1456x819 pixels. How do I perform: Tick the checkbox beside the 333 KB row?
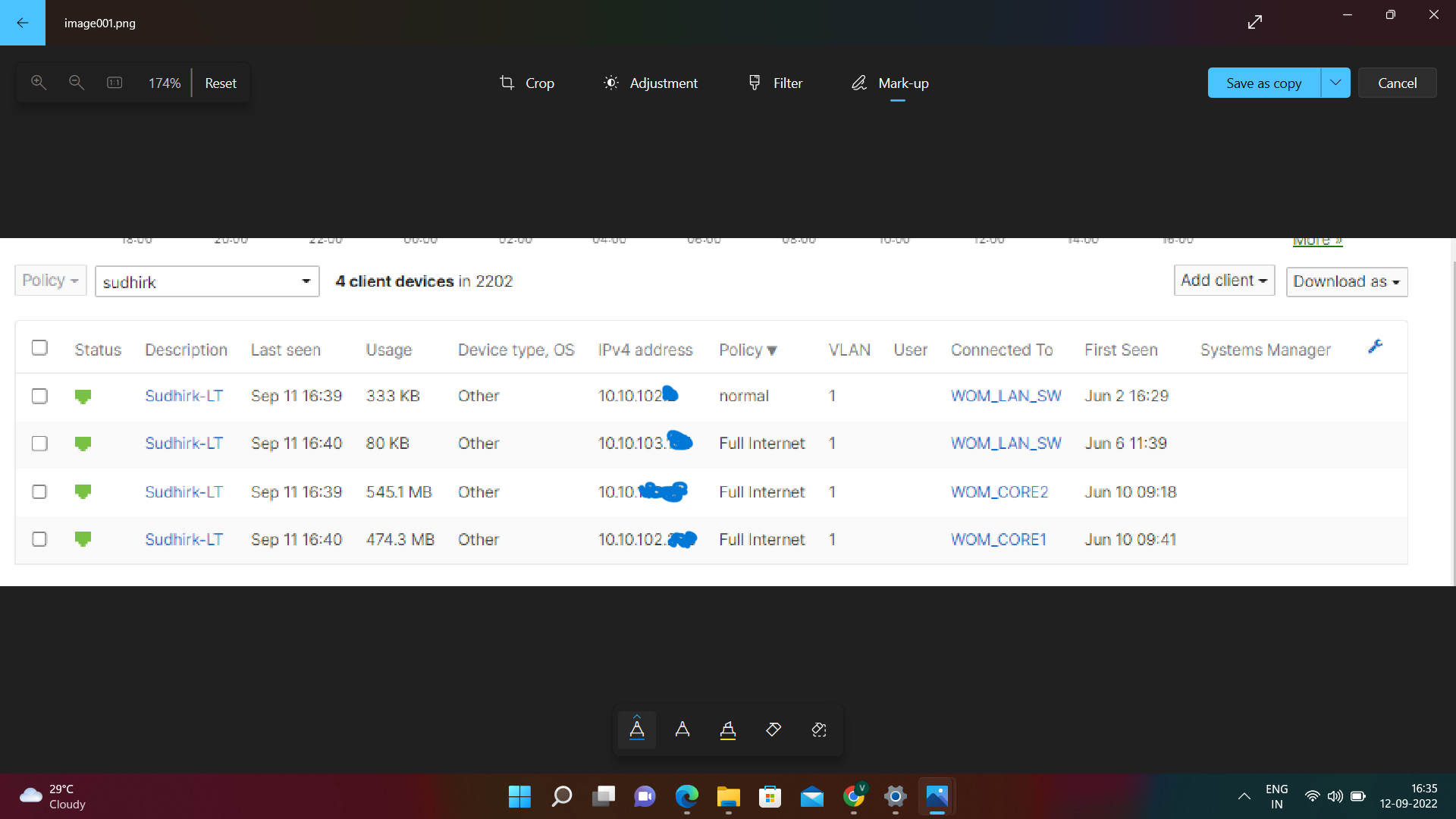[x=39, y=396]
